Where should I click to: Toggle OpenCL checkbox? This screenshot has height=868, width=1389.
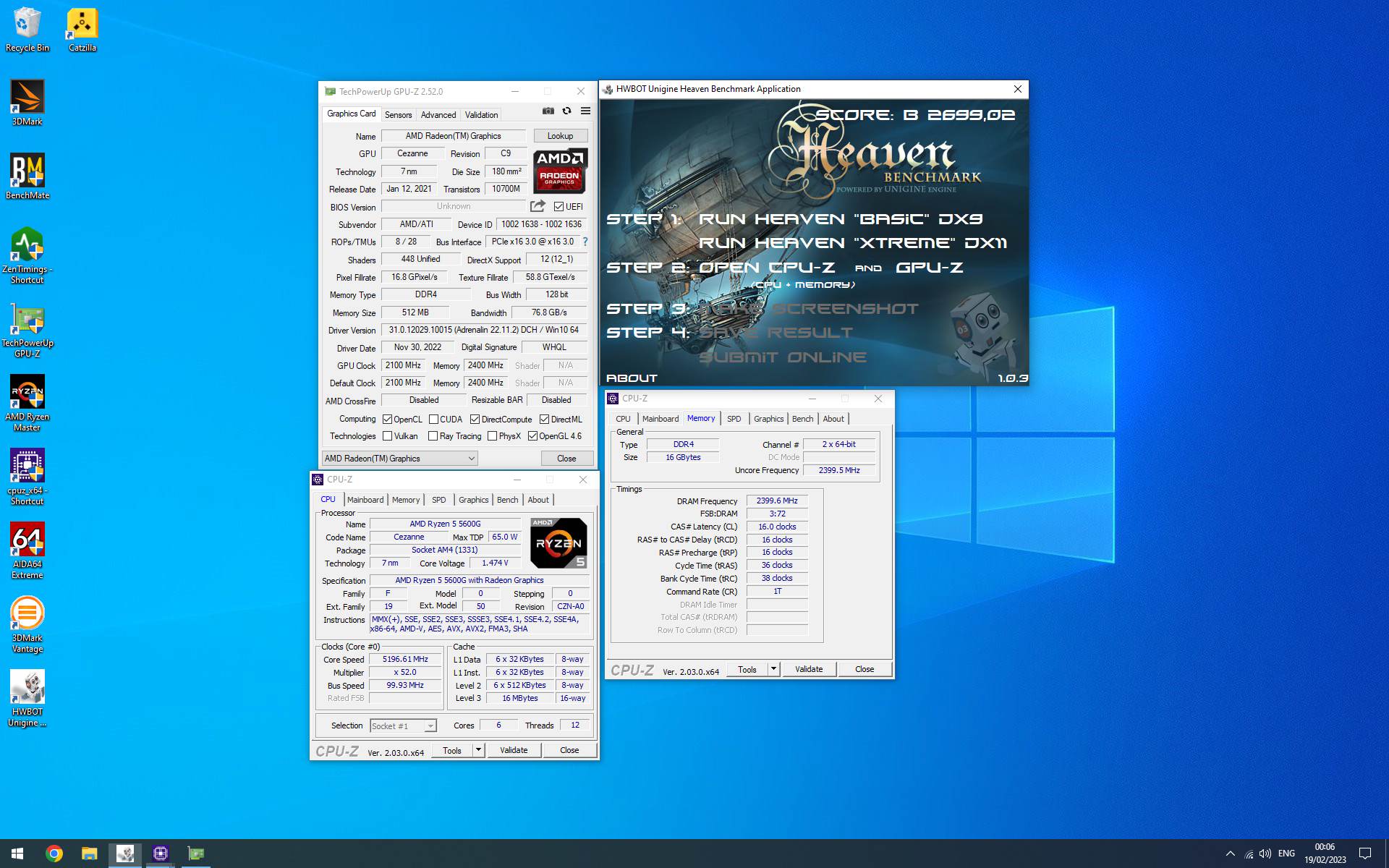[x=388, y=420]
